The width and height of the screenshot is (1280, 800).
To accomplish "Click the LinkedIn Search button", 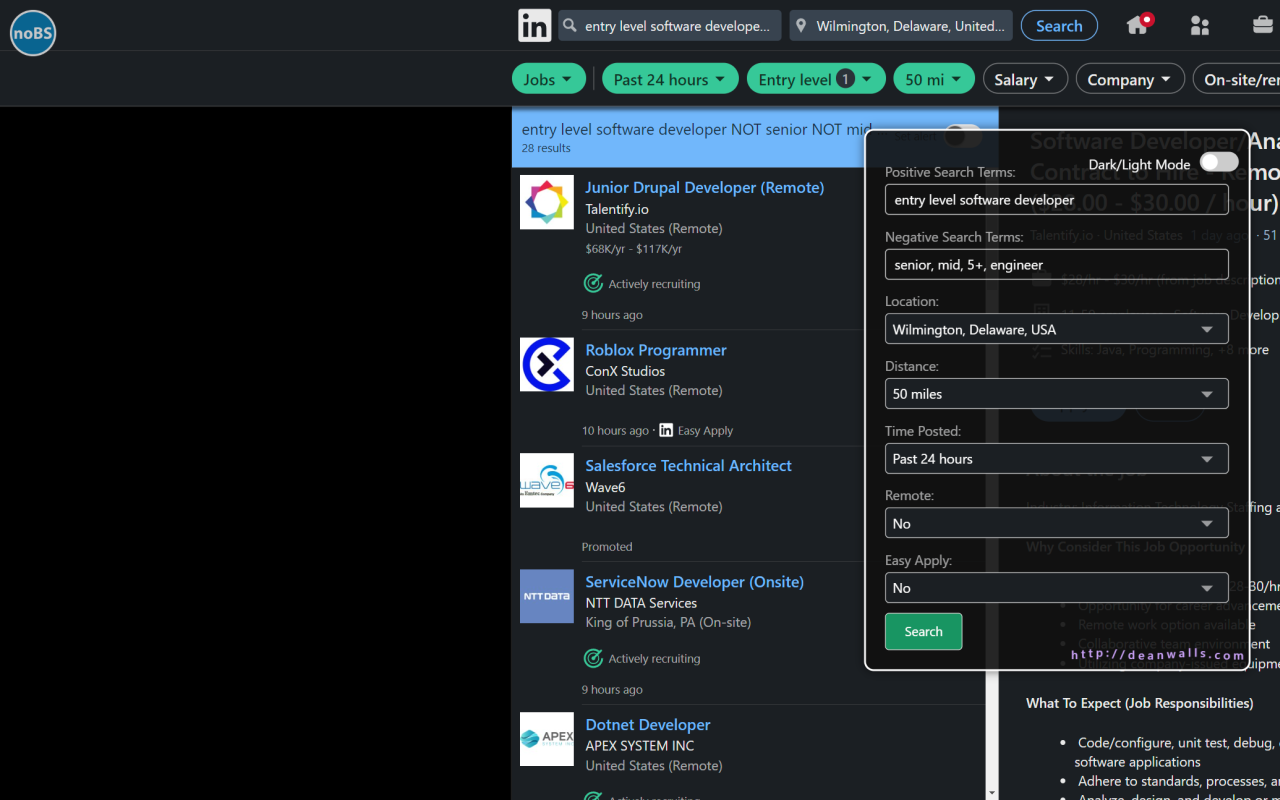I will pyautogui.click(x=1059, y=26).
